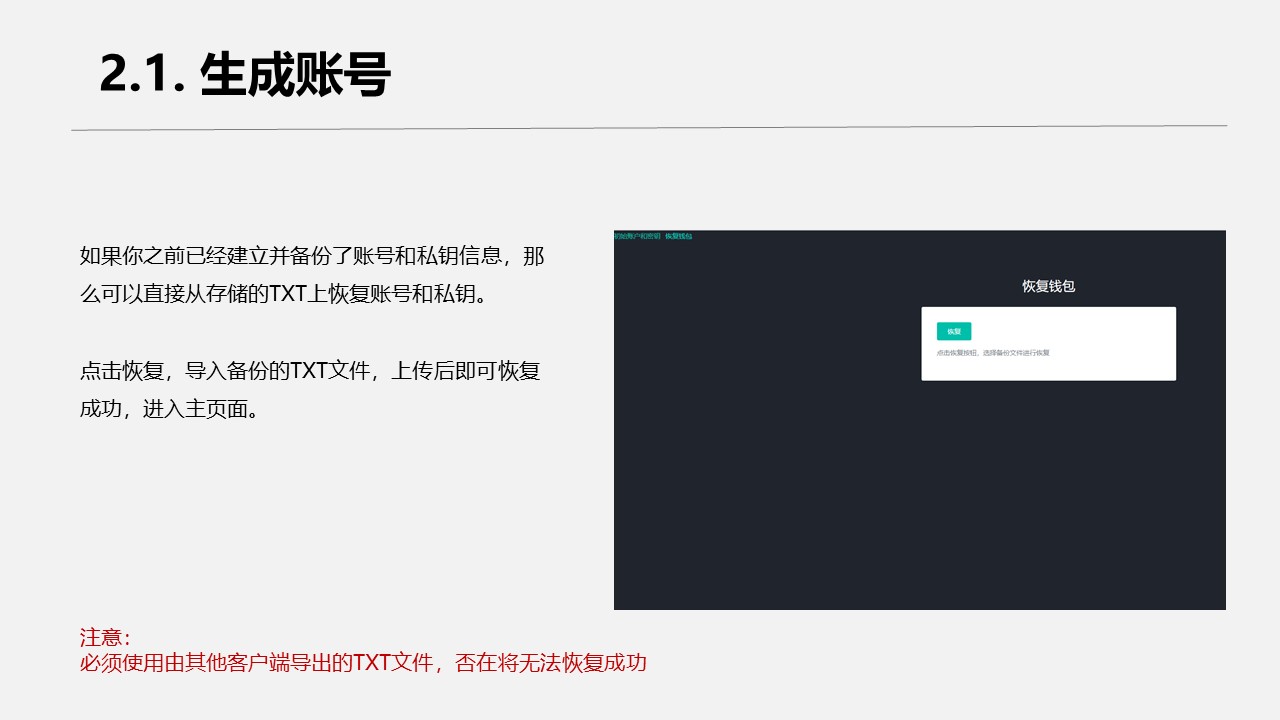Click the red warning line 必须使用由其他客户端导出的TXT文件
Screen dimensions: 1280x720
363,662
